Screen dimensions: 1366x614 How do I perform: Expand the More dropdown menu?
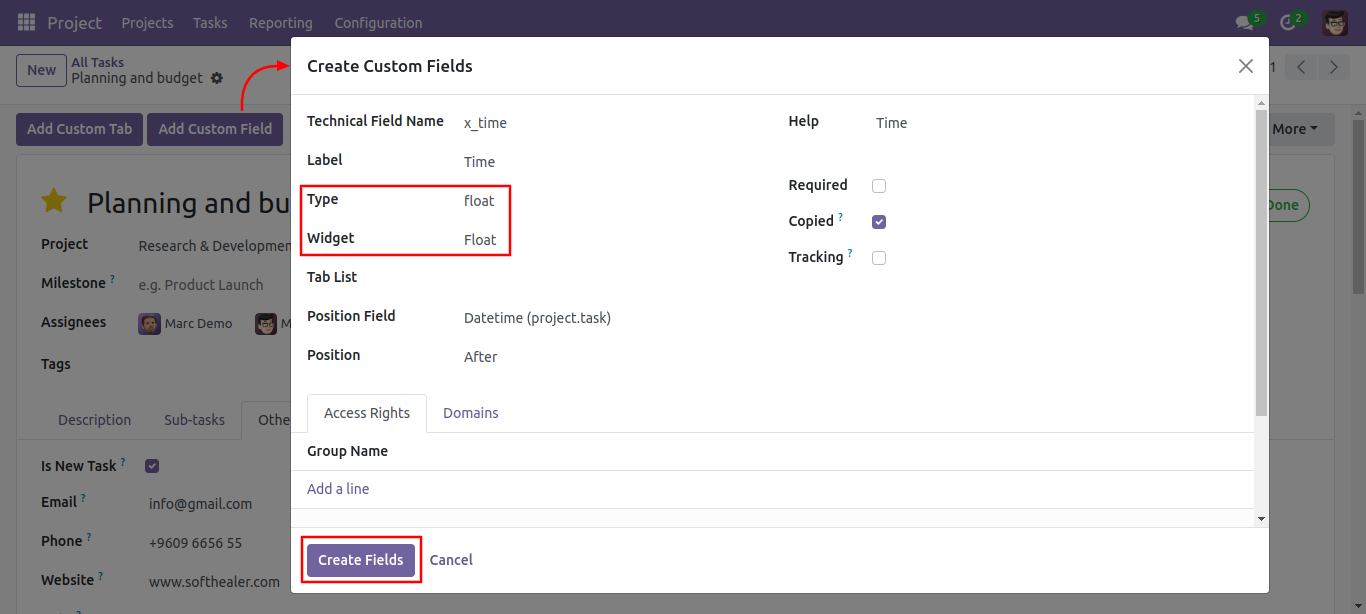(x=1295, y=129)
